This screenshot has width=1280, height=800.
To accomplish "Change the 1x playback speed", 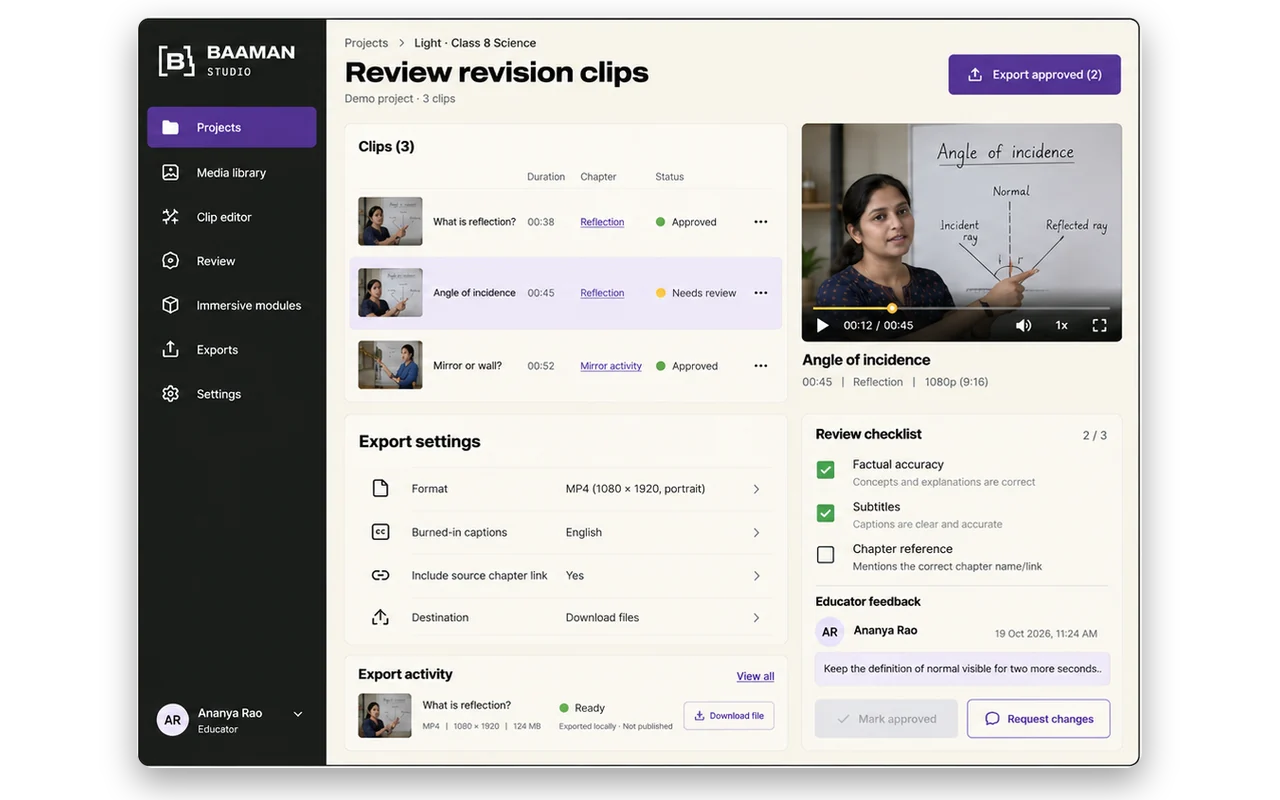I will point(1062,325).
